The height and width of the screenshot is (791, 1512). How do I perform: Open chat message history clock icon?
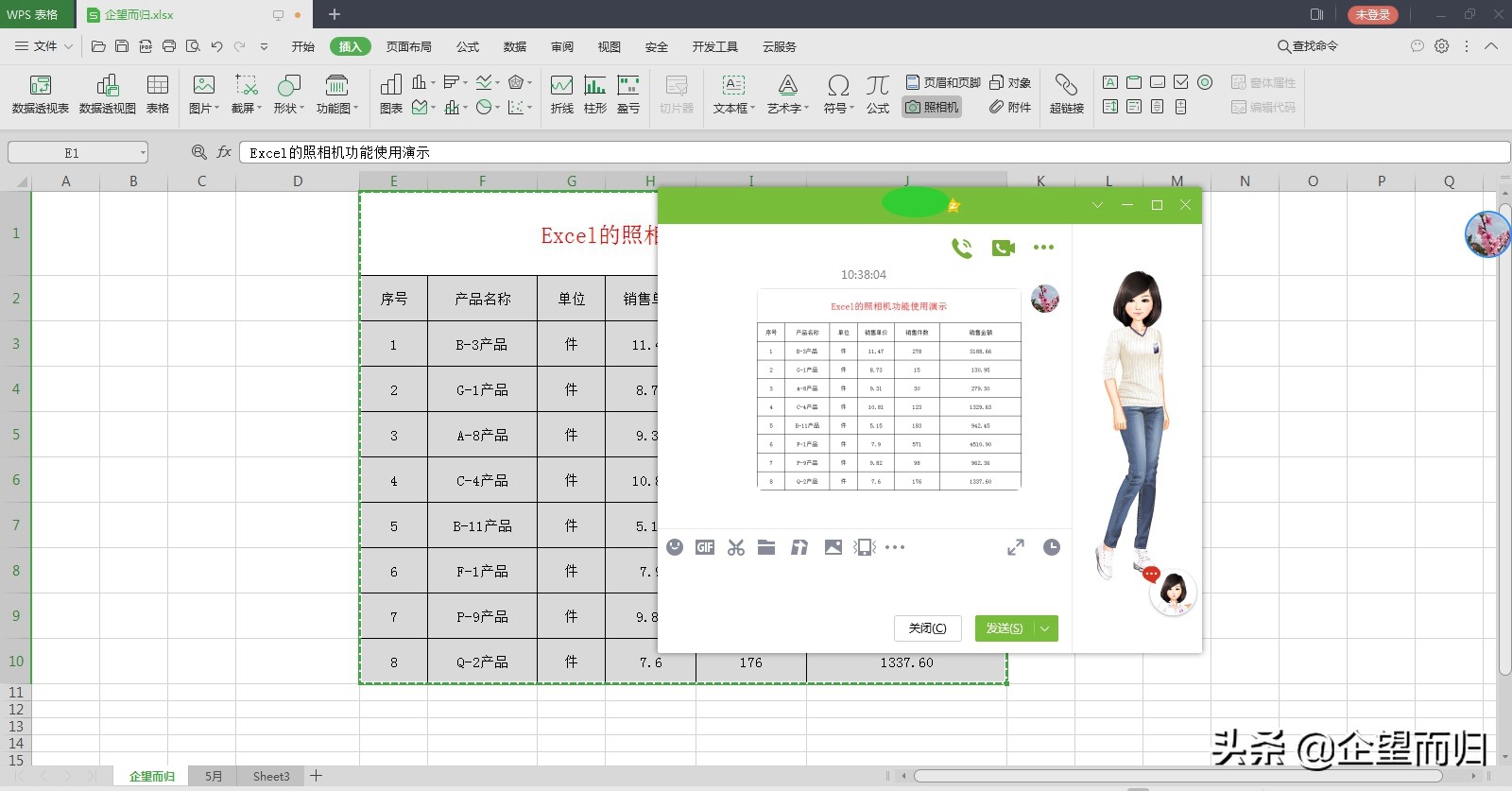[1052, 547]
